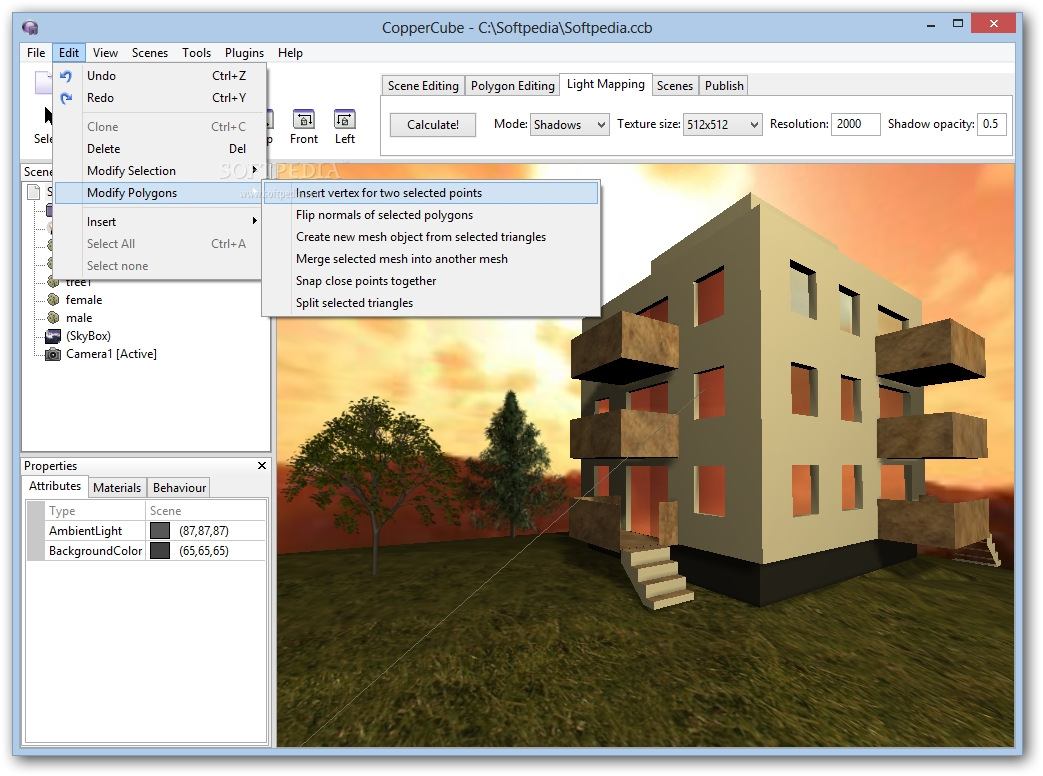Screen dimensions: 1043x776
Task: Click AmbientLight property name
Action: click(x=85, y=531)
